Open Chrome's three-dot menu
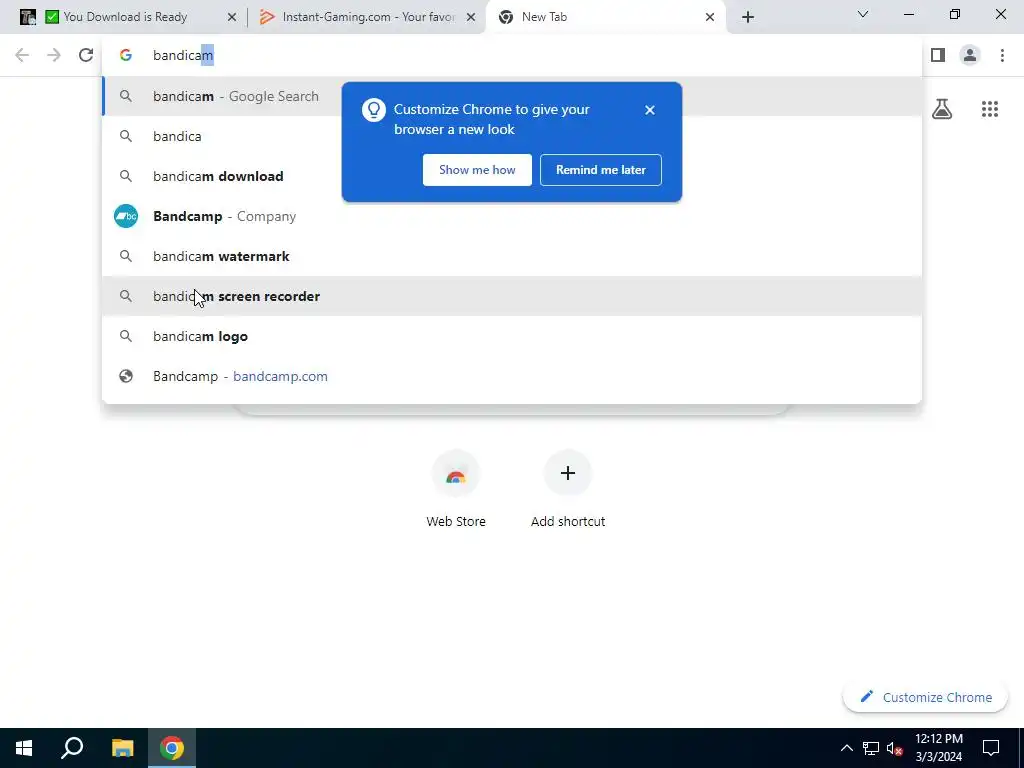The image size is (1024, 768). pos(1002,55)
